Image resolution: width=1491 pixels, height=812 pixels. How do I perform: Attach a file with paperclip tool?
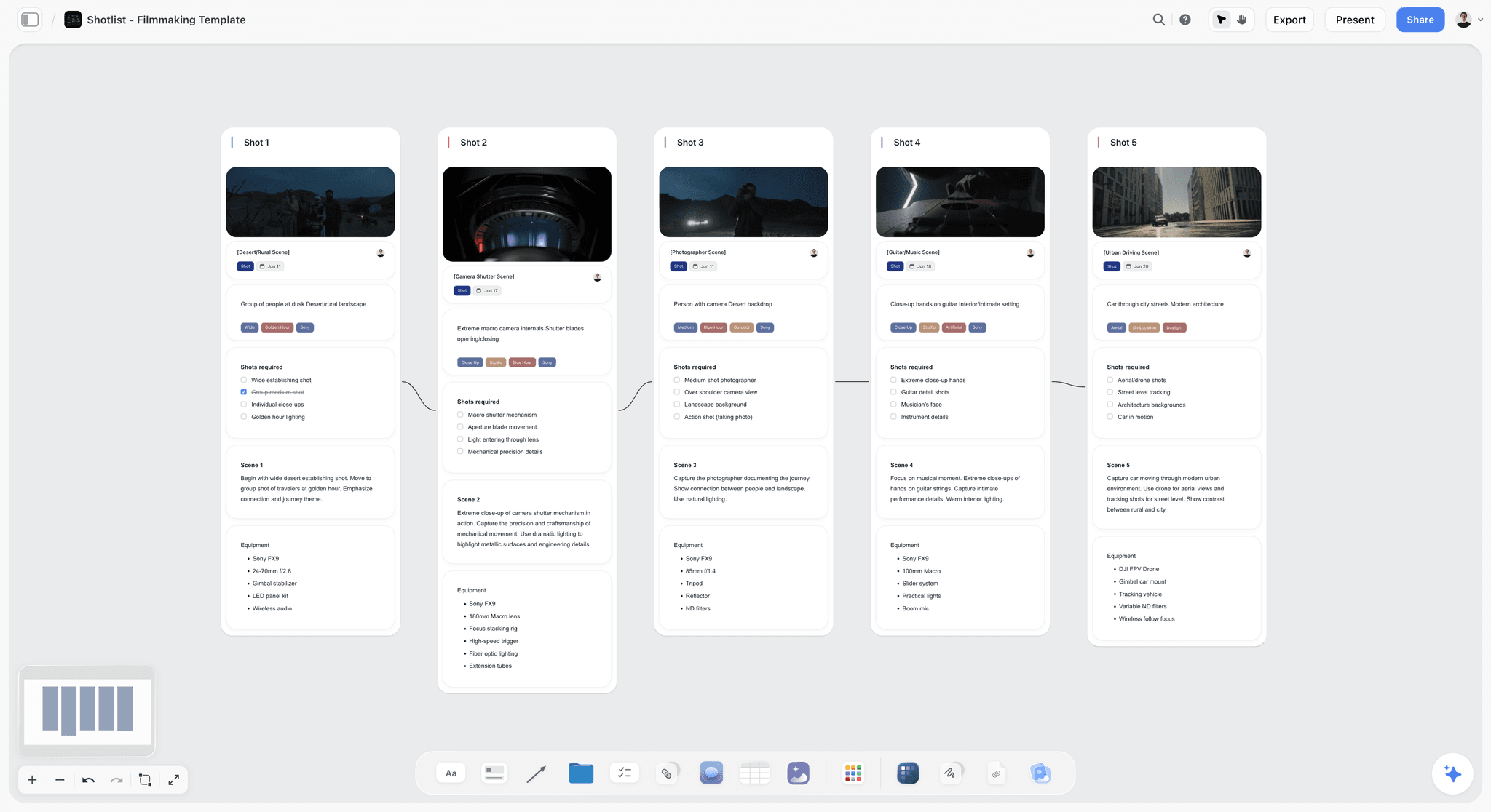click(x=996, y=773)
